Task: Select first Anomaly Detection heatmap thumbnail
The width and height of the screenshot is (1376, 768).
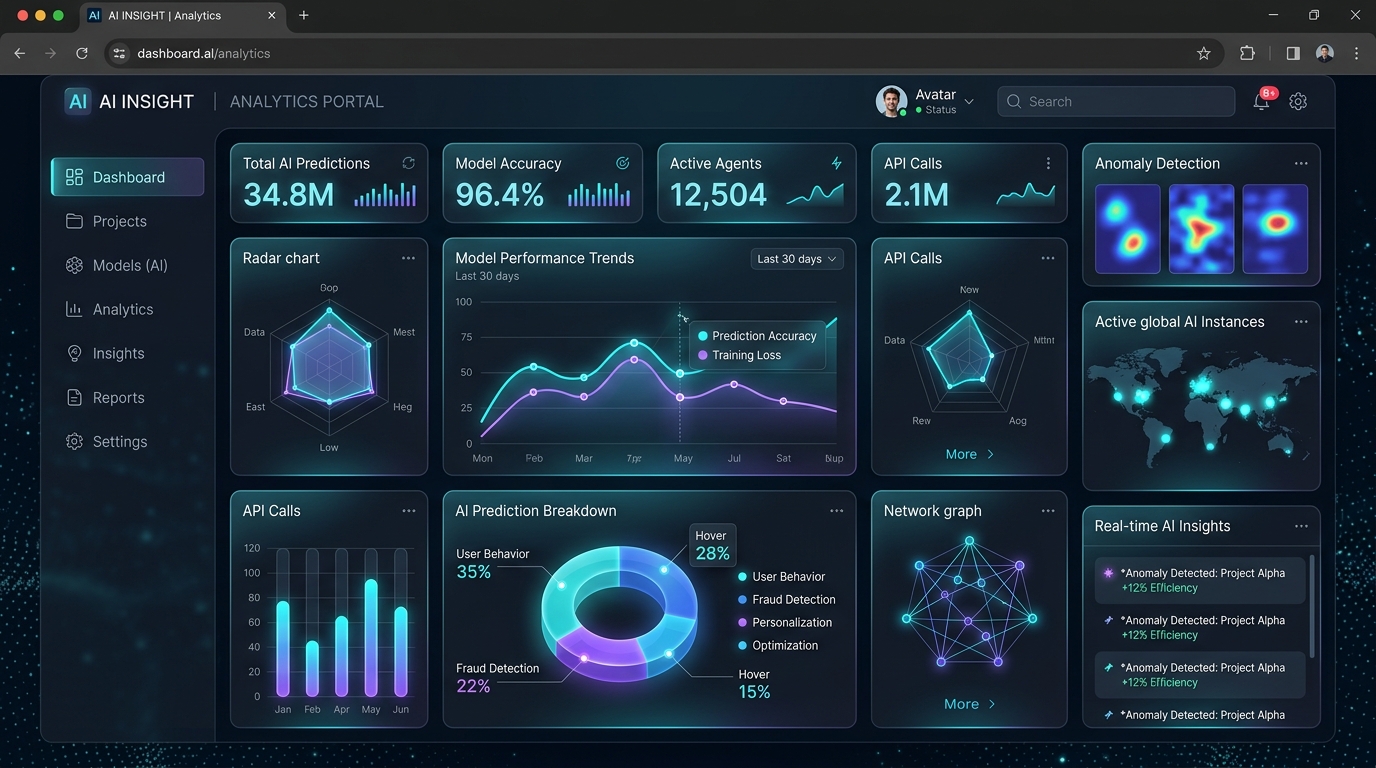Action: pyautogui.click(x=1128, y=229)
